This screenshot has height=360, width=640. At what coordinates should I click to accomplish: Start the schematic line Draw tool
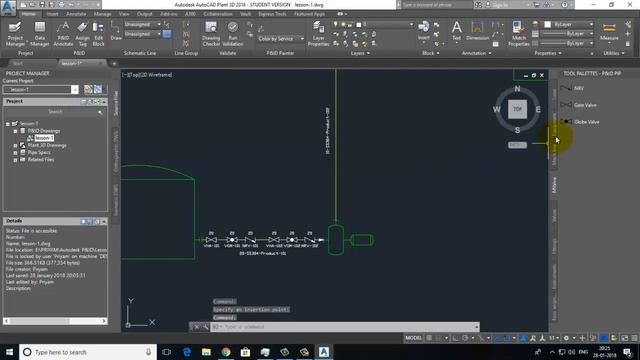point(116,31)
